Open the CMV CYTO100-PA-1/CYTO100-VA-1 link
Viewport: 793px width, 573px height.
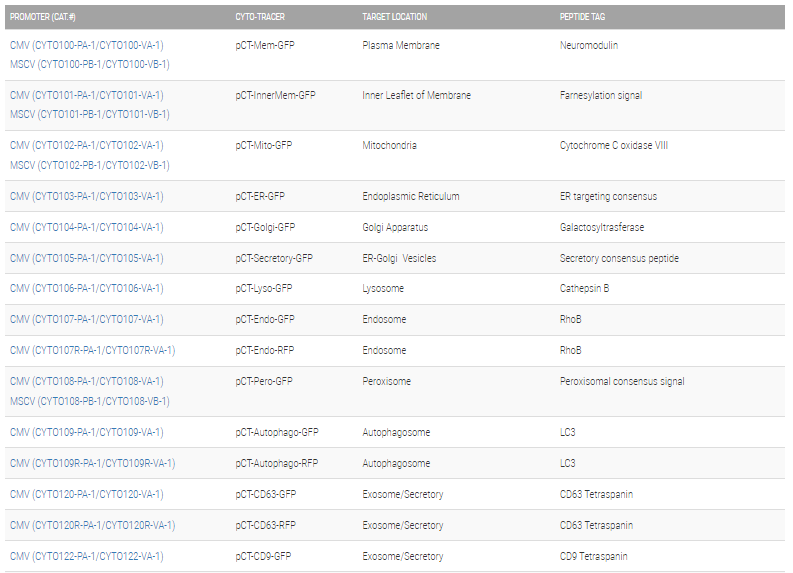click(86, 45)
